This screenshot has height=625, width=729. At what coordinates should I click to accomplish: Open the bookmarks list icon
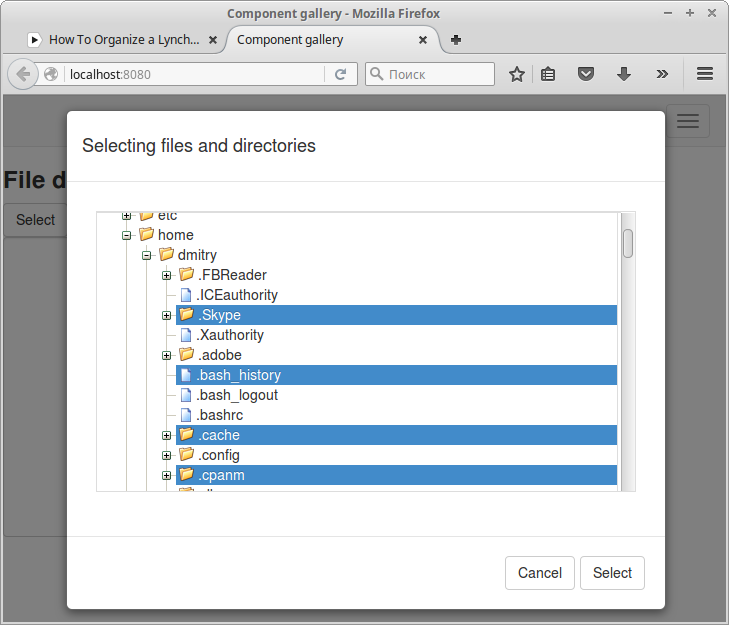pos(548,74)
